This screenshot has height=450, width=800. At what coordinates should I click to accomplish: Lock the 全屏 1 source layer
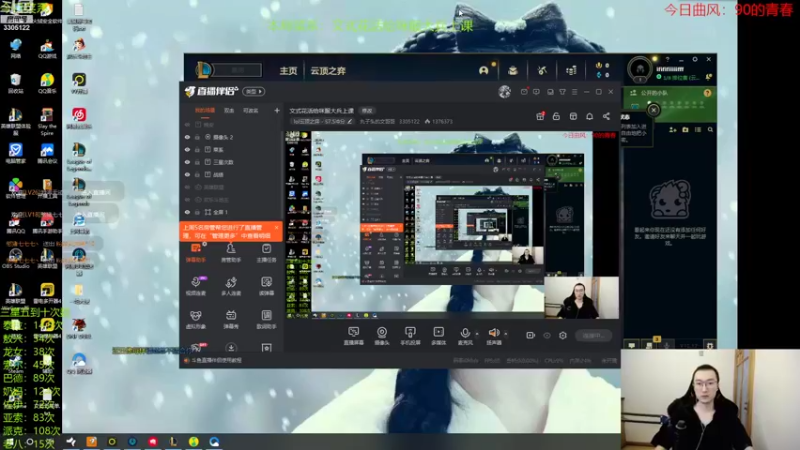pos(197,212)
